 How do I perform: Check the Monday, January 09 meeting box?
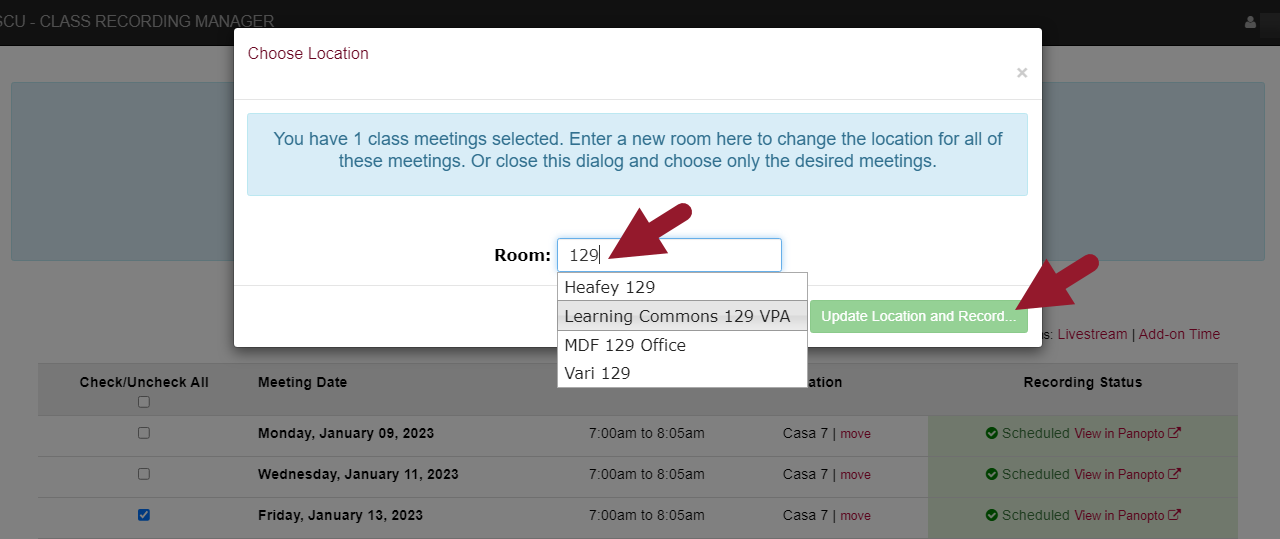point(144,433)
